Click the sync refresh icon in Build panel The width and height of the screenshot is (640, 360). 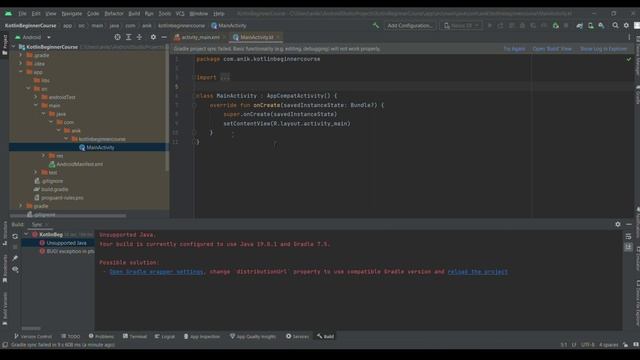point(15,236)
